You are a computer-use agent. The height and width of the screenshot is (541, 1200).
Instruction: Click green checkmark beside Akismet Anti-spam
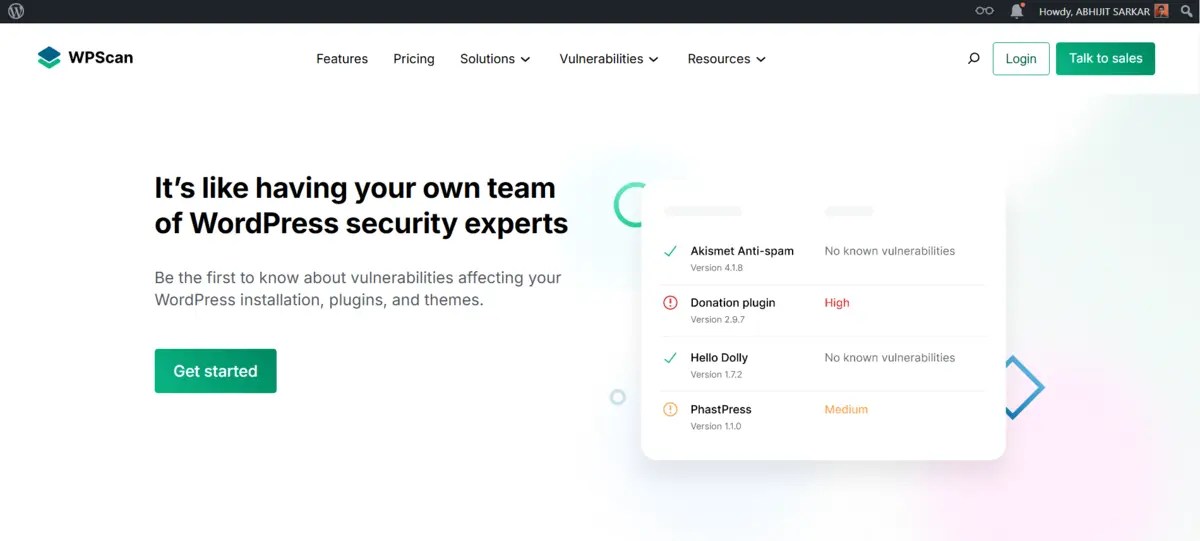click(670, 251)
